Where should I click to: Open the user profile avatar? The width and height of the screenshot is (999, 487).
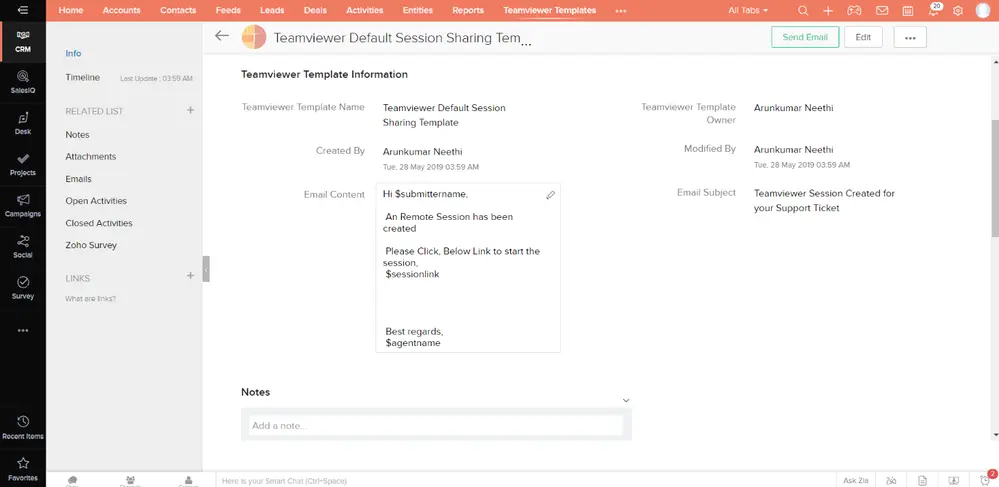pos(984,10)
